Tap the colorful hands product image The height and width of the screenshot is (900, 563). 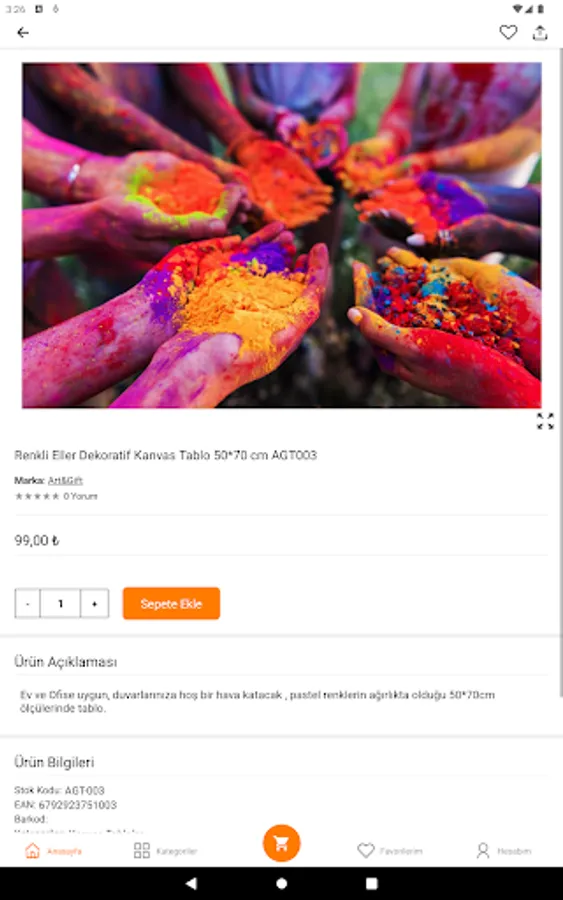[x=281, y=235]
